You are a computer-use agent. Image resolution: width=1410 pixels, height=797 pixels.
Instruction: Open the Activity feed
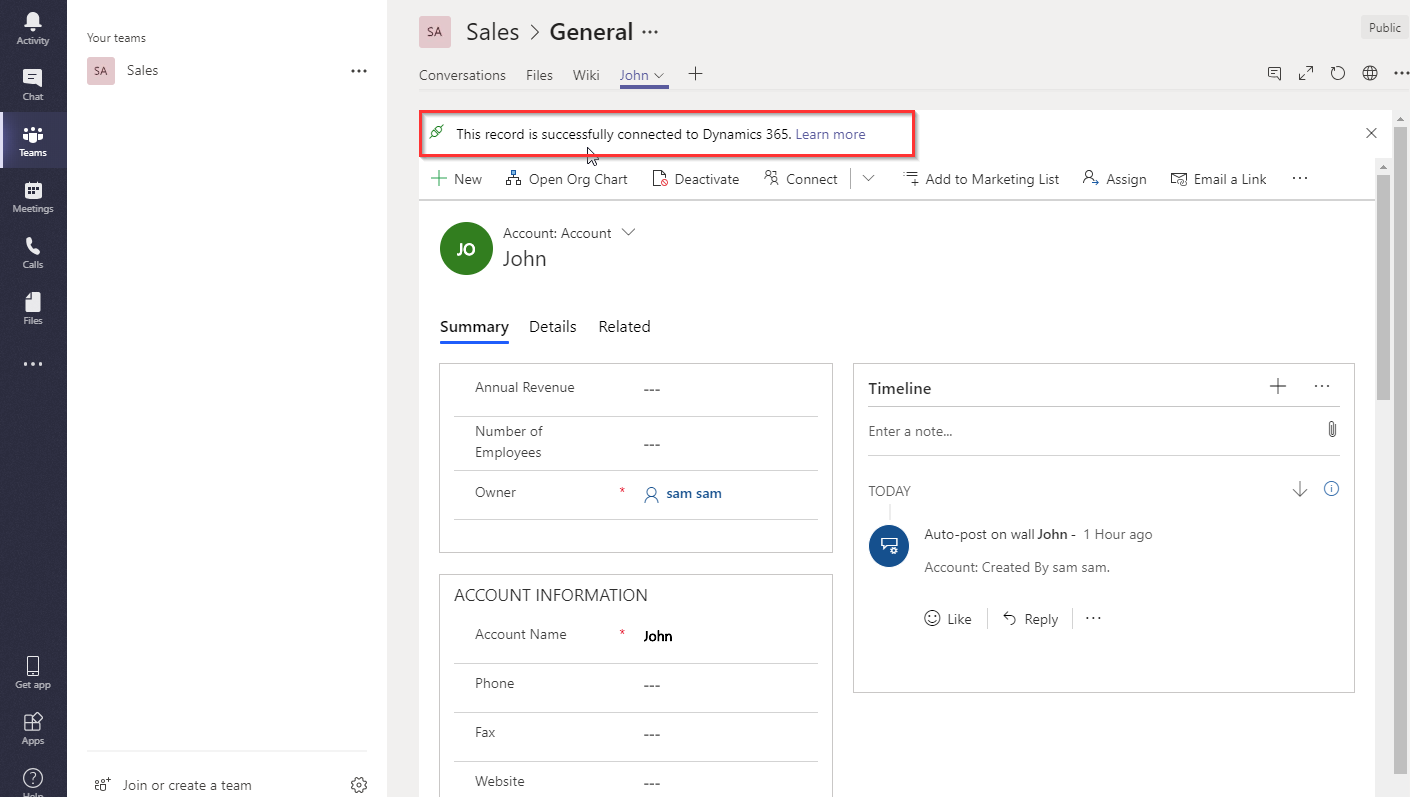click(33, 28)
